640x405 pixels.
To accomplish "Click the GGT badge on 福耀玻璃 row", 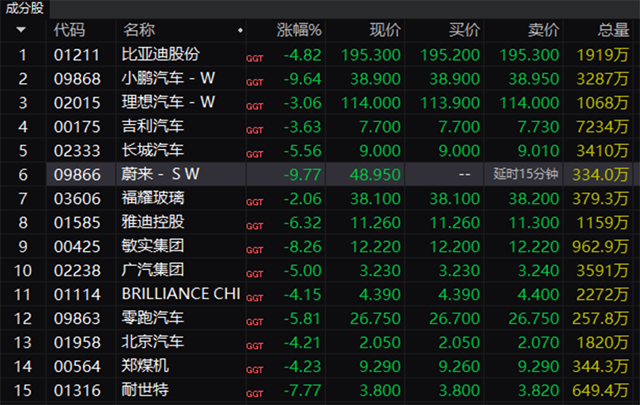I will coord(255,202).
